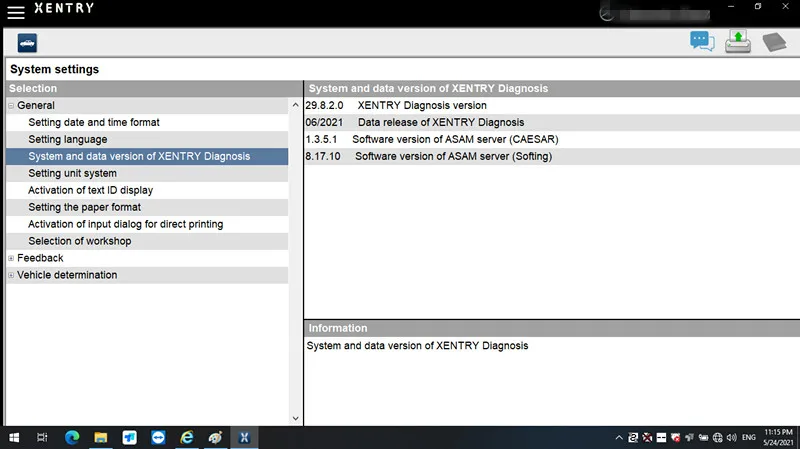Click the printer upload icon
The image size is (800, 449).
tap(738, 42)
